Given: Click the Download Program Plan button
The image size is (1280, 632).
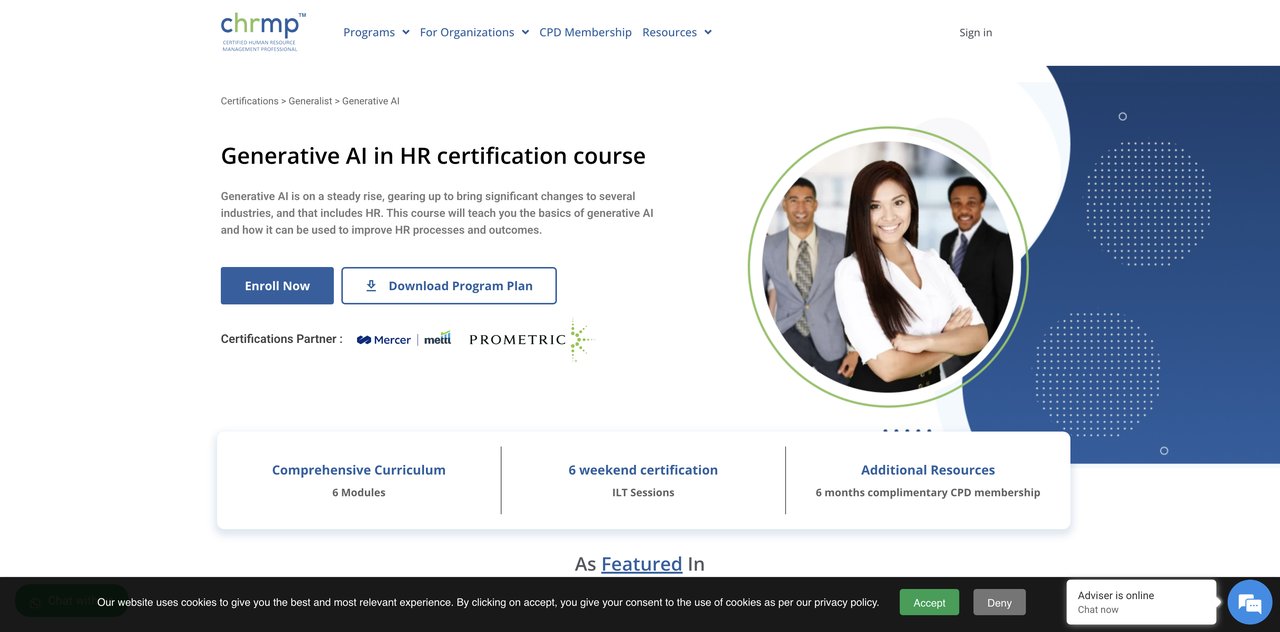Looking at the screenshot, I should click(x=449, y=286).
